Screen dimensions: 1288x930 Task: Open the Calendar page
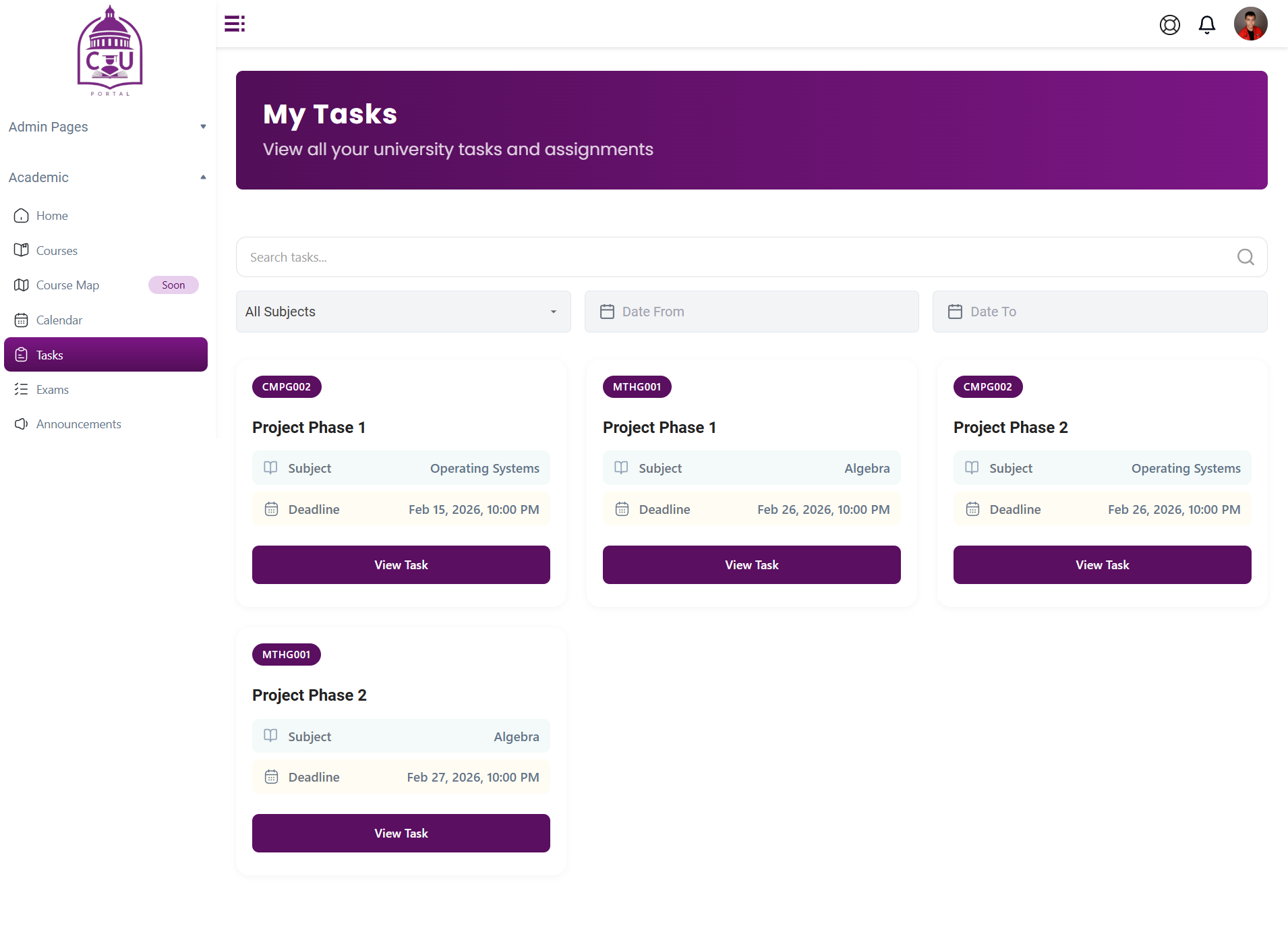[59, 320]
